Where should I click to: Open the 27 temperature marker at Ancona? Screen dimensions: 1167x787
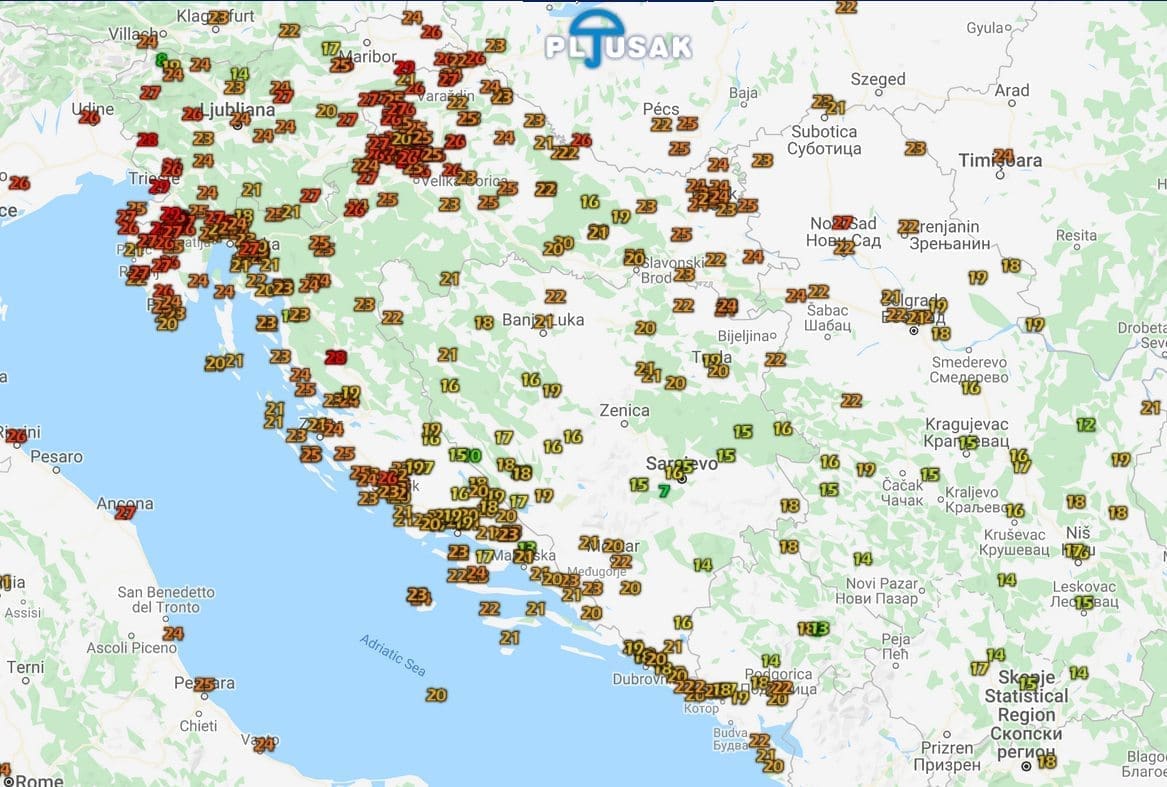point(125,512)
